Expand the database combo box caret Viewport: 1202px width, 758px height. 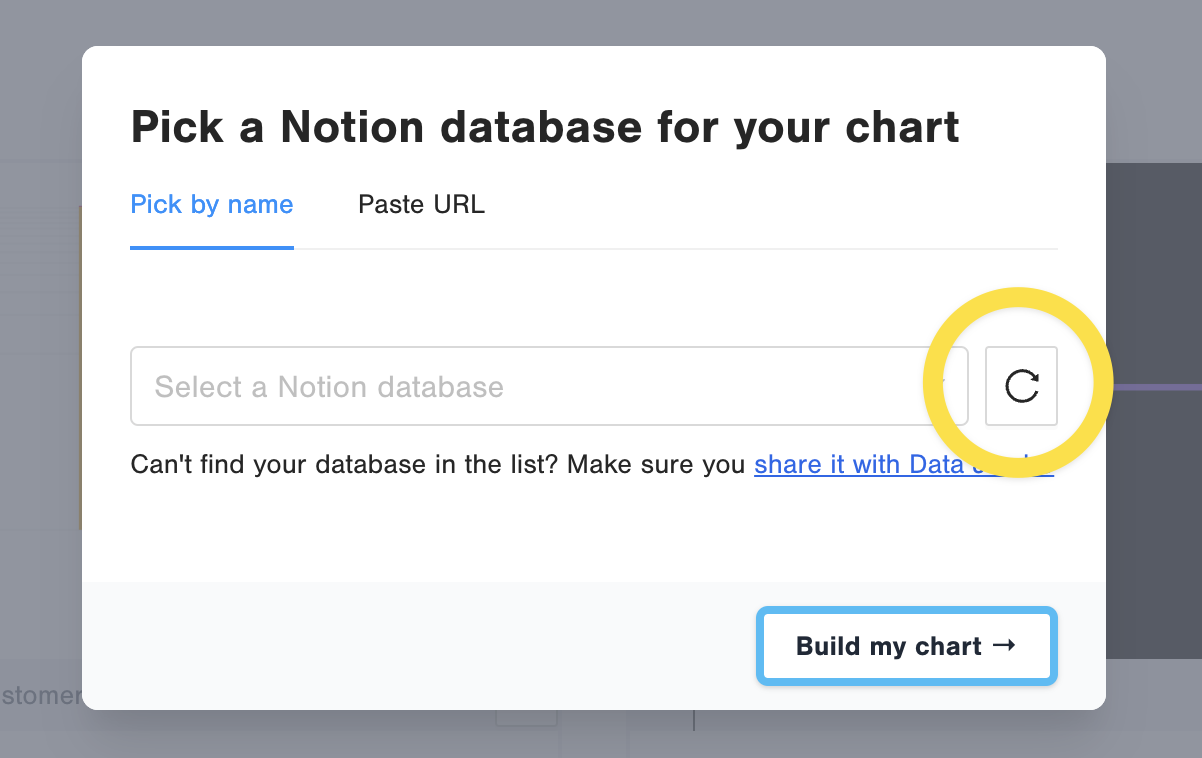point(943,386)
